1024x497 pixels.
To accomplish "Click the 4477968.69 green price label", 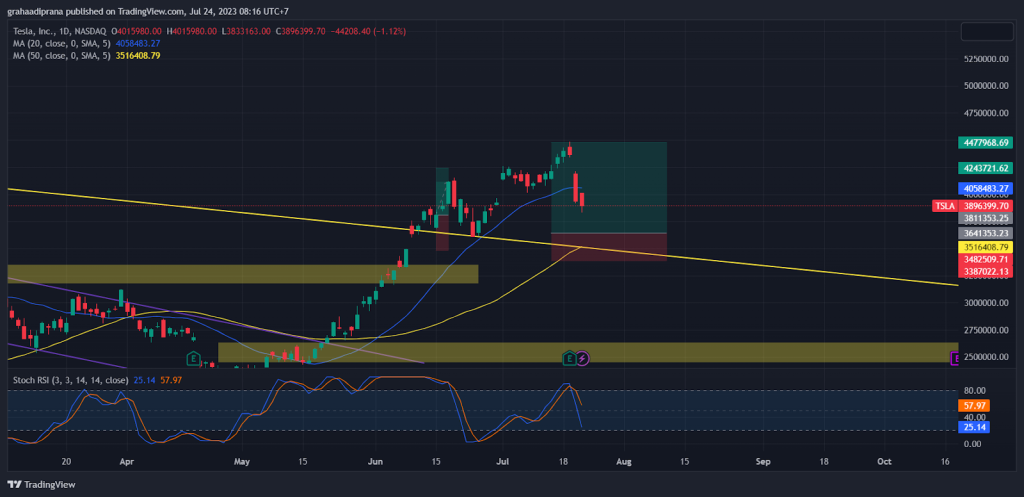I will (985, 142).
